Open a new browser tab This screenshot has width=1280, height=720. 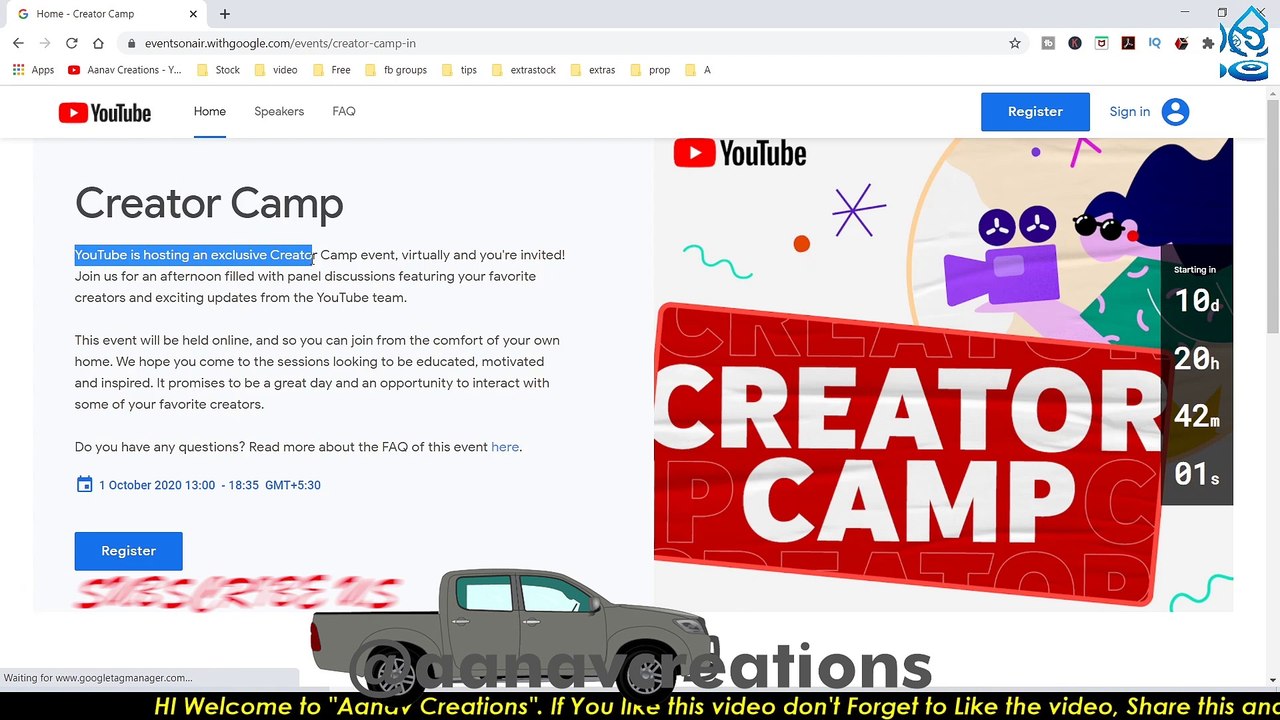pos(225,14)
